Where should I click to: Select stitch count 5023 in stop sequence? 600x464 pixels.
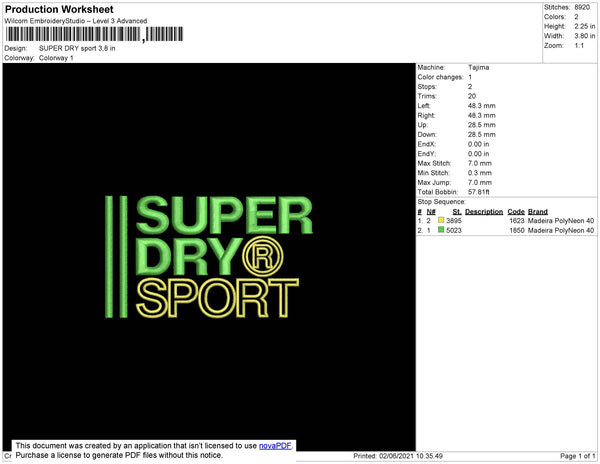tap(454, 230)
